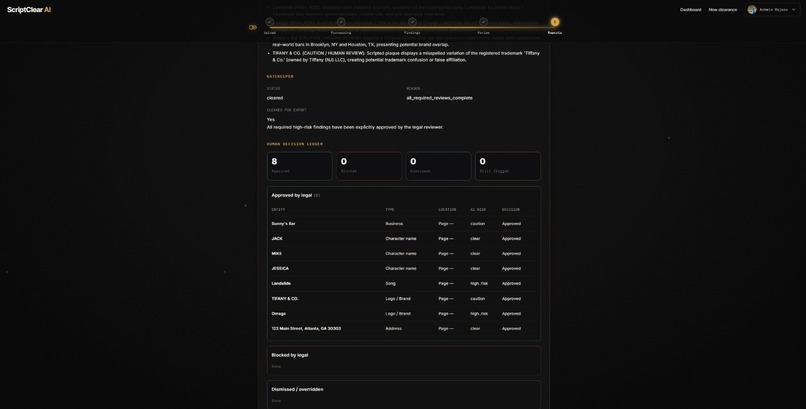Click the Yes cleared for export value

point(271,119)
